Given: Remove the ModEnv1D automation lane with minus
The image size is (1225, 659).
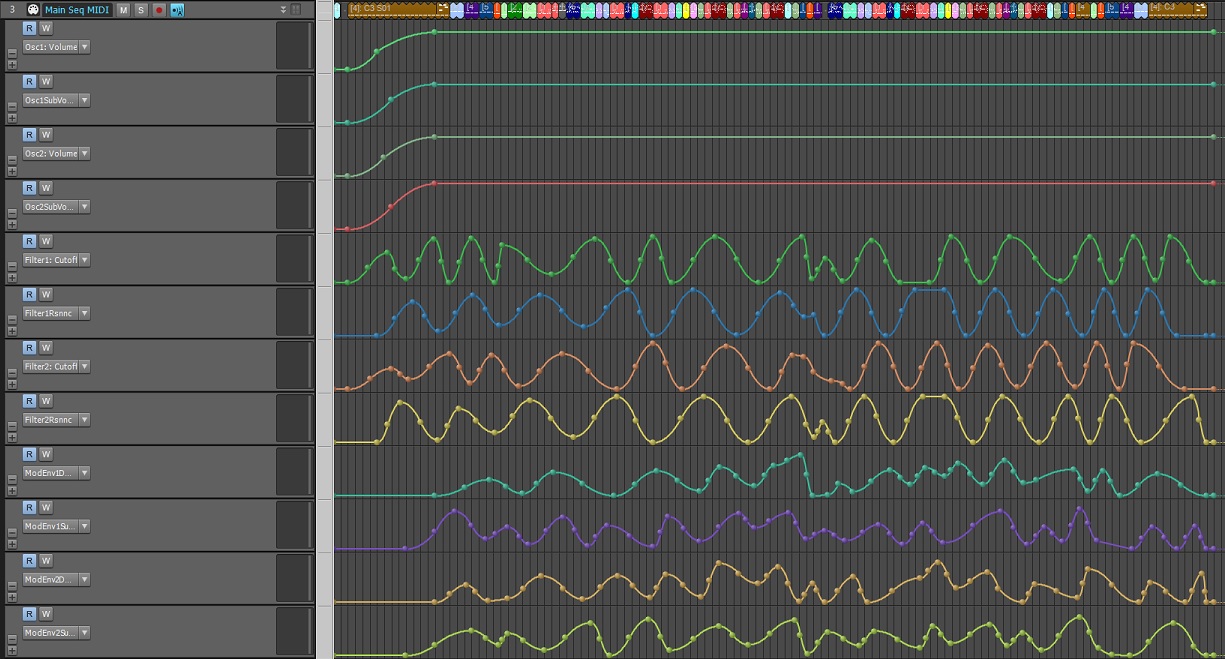Looking at the screenshot, I should (x=12, y=479).
